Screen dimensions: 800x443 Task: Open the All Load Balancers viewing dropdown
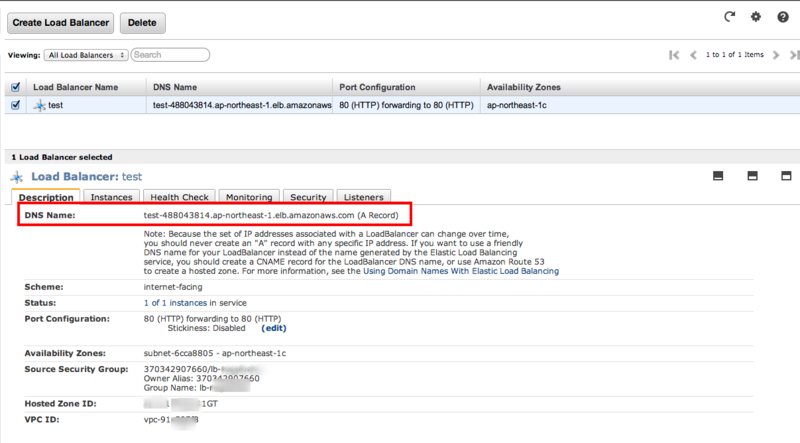[86, 55]
